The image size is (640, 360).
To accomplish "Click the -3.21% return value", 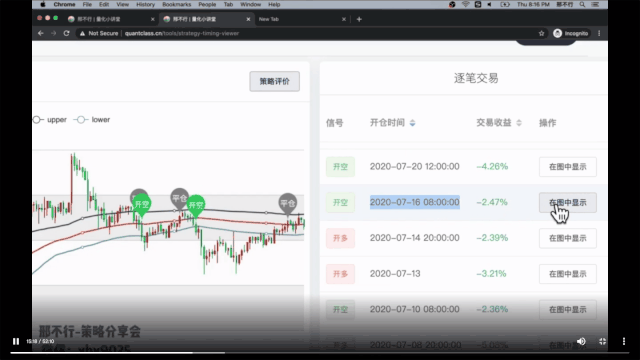I will click(x=491, y=273).
